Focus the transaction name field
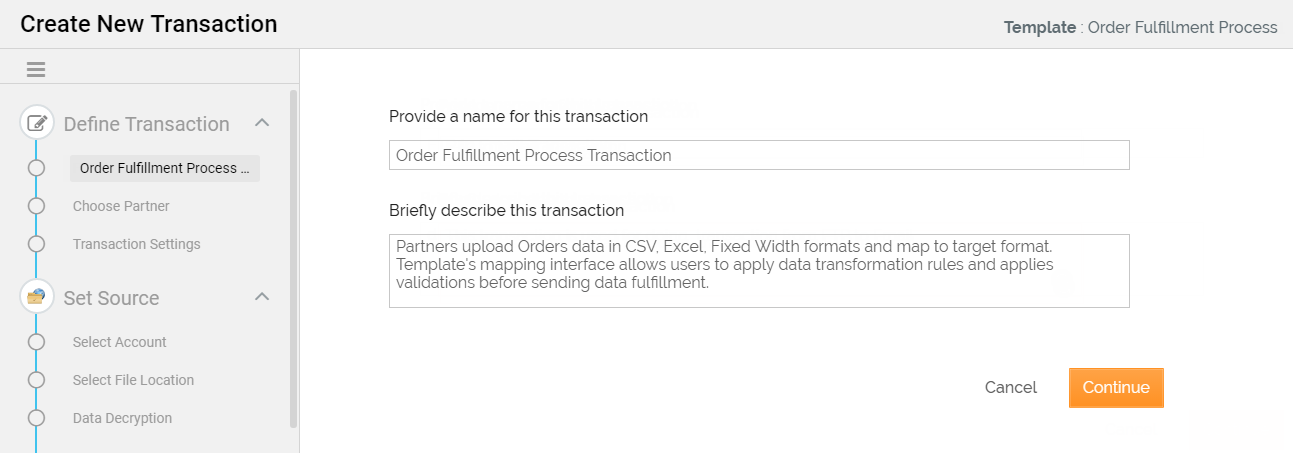Image resolution: width=1293 pixels, height=453 pixels. tap(759, 155)
